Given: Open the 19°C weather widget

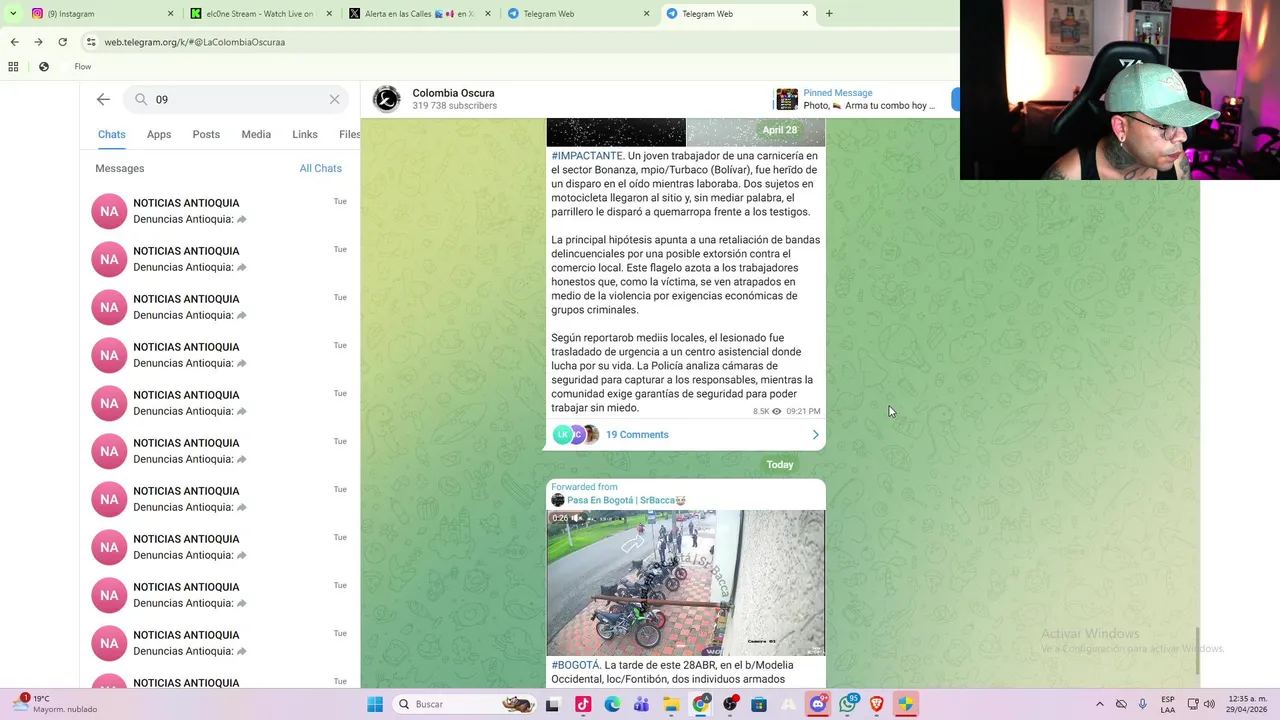Looking at the screenshot, I should (x=56, y=704).
